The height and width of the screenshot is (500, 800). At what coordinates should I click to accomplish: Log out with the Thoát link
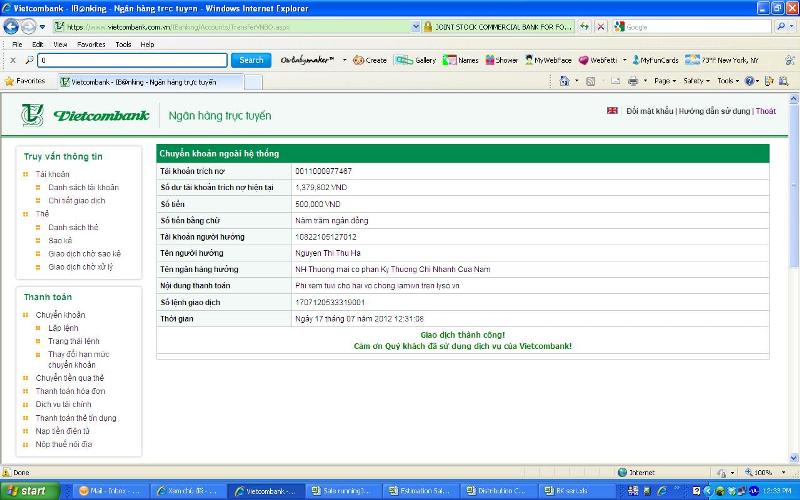(765, 111)
